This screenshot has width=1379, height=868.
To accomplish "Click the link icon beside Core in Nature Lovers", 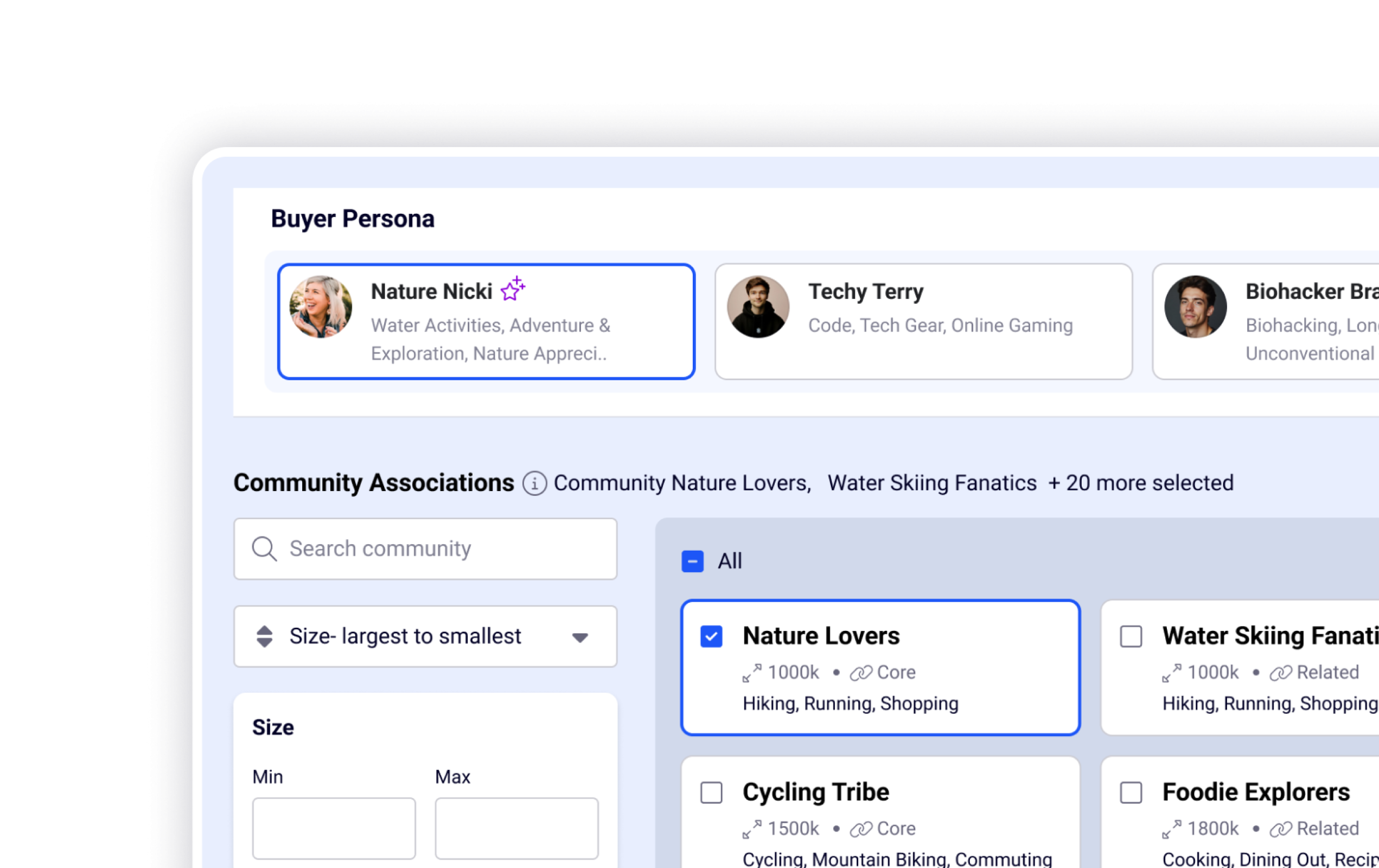I will click(x=860, y=673).
